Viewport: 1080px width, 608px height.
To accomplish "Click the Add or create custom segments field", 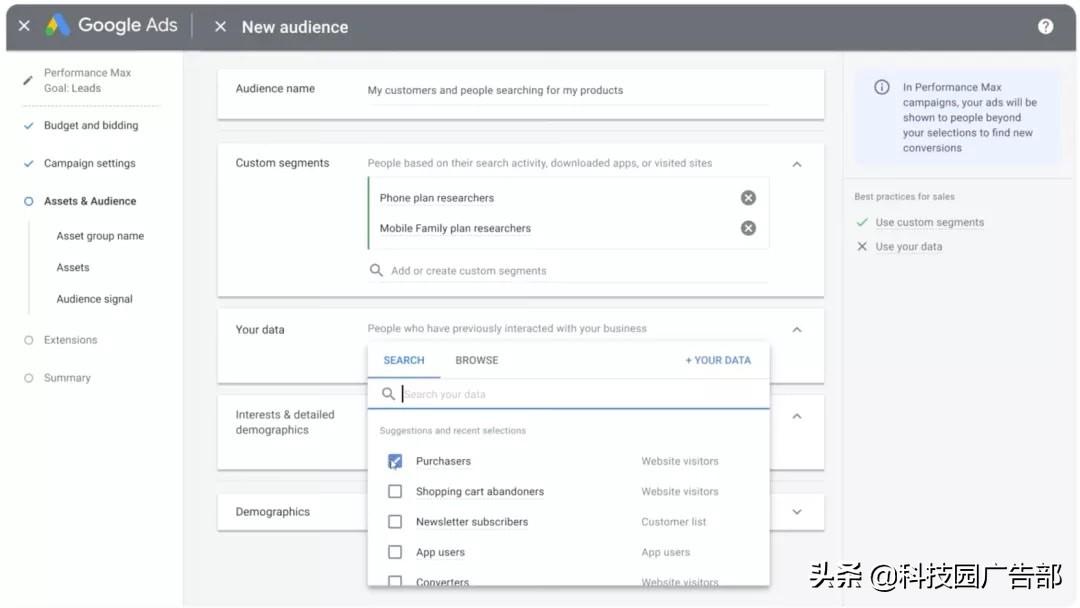I will 568,271.
